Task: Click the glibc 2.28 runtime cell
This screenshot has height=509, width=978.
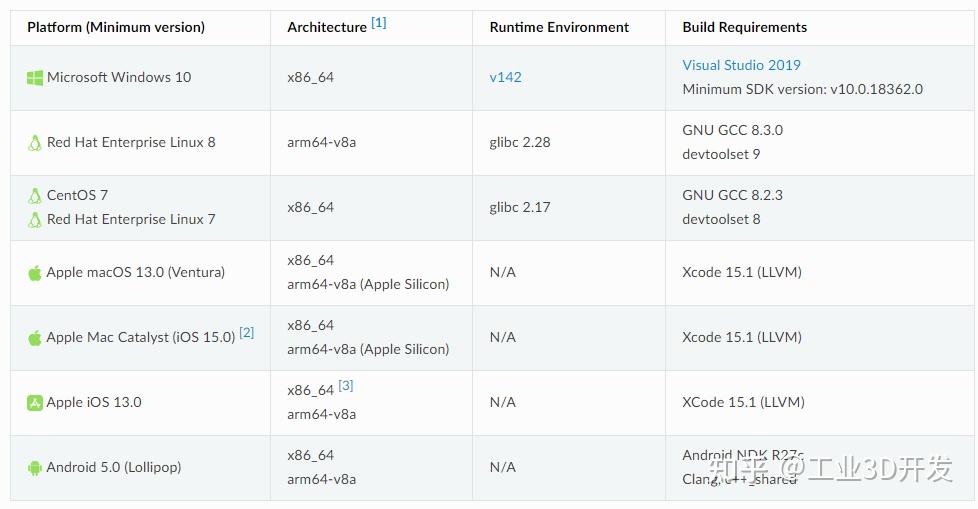Action: (x=520, y=142)
